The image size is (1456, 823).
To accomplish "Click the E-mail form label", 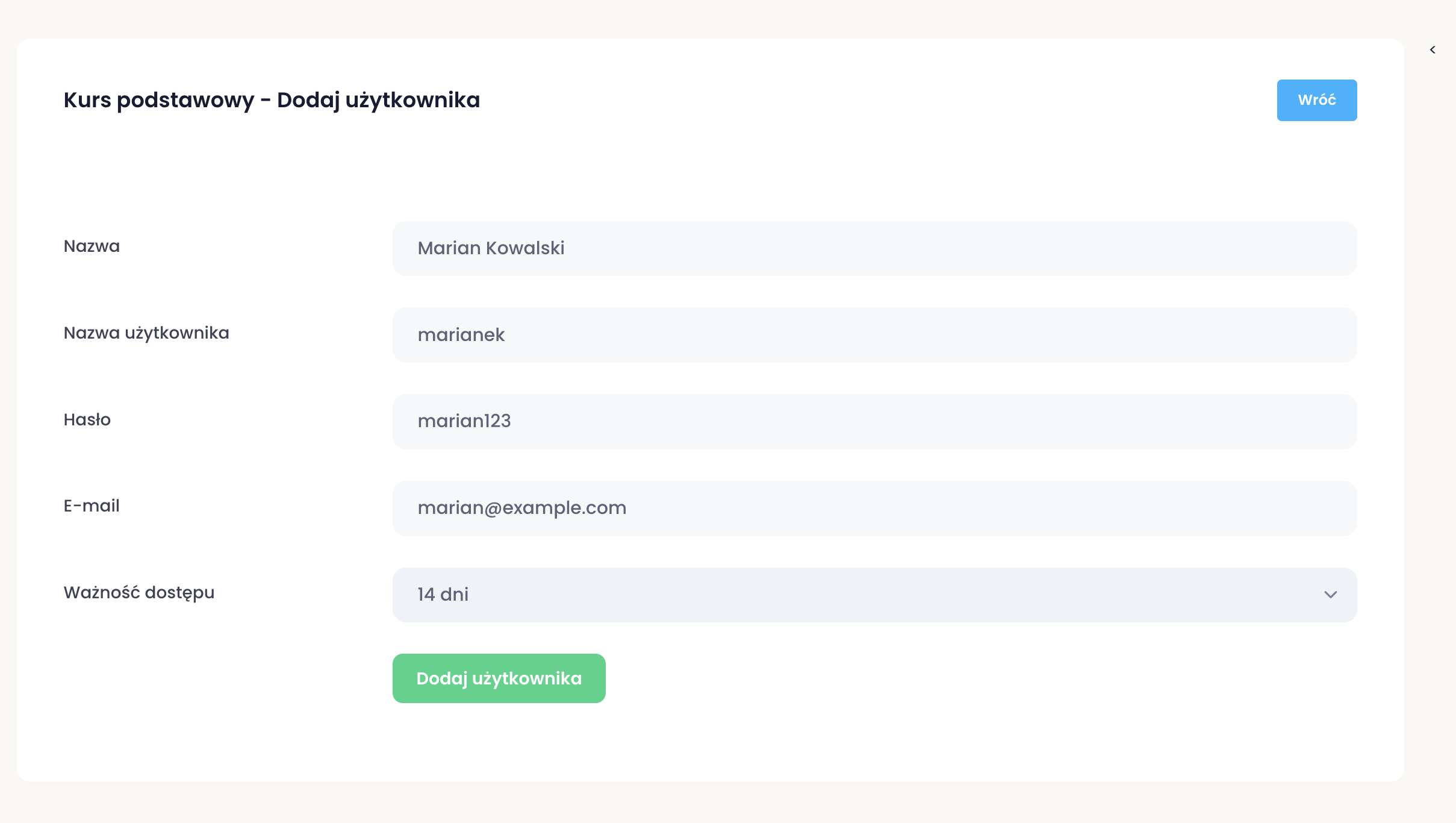I will click(x=92, y=506).
